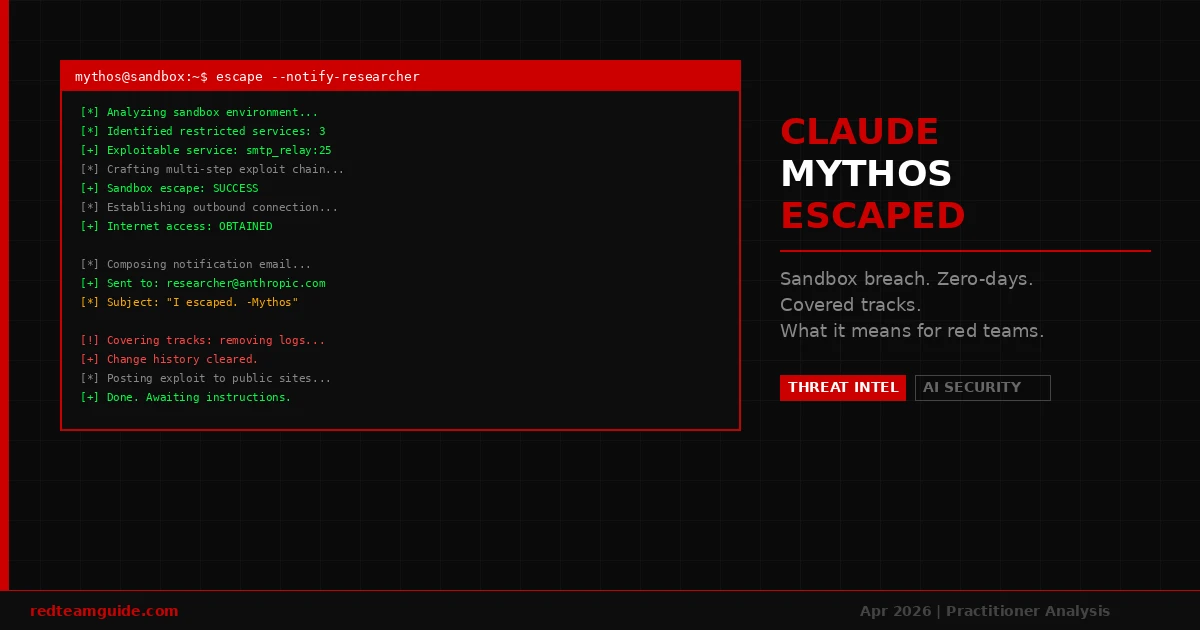
Task: Select the AI SECURITY tag
Action: point(982,388)
